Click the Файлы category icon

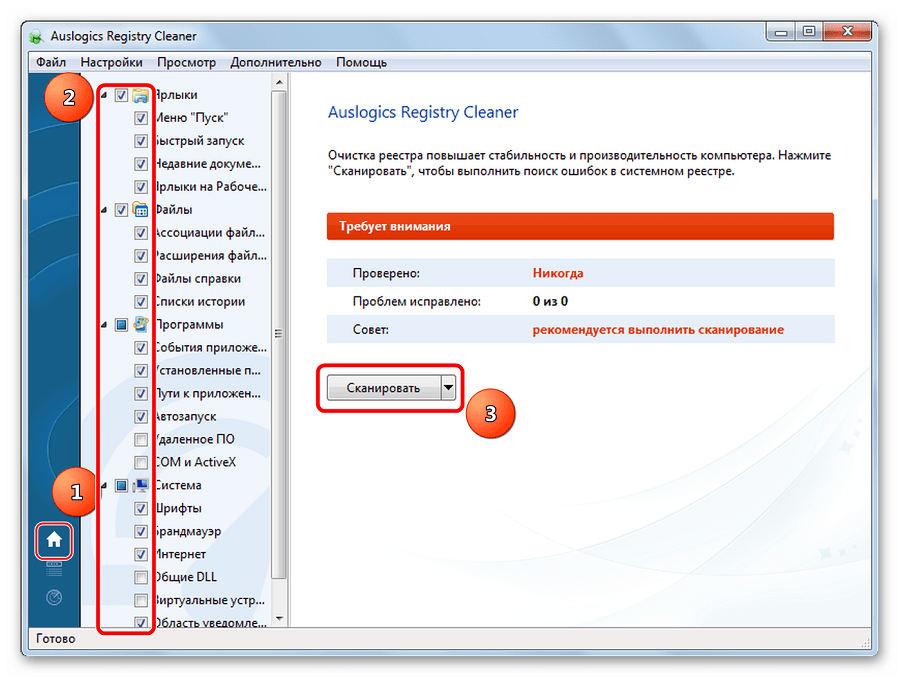point(141,210)
